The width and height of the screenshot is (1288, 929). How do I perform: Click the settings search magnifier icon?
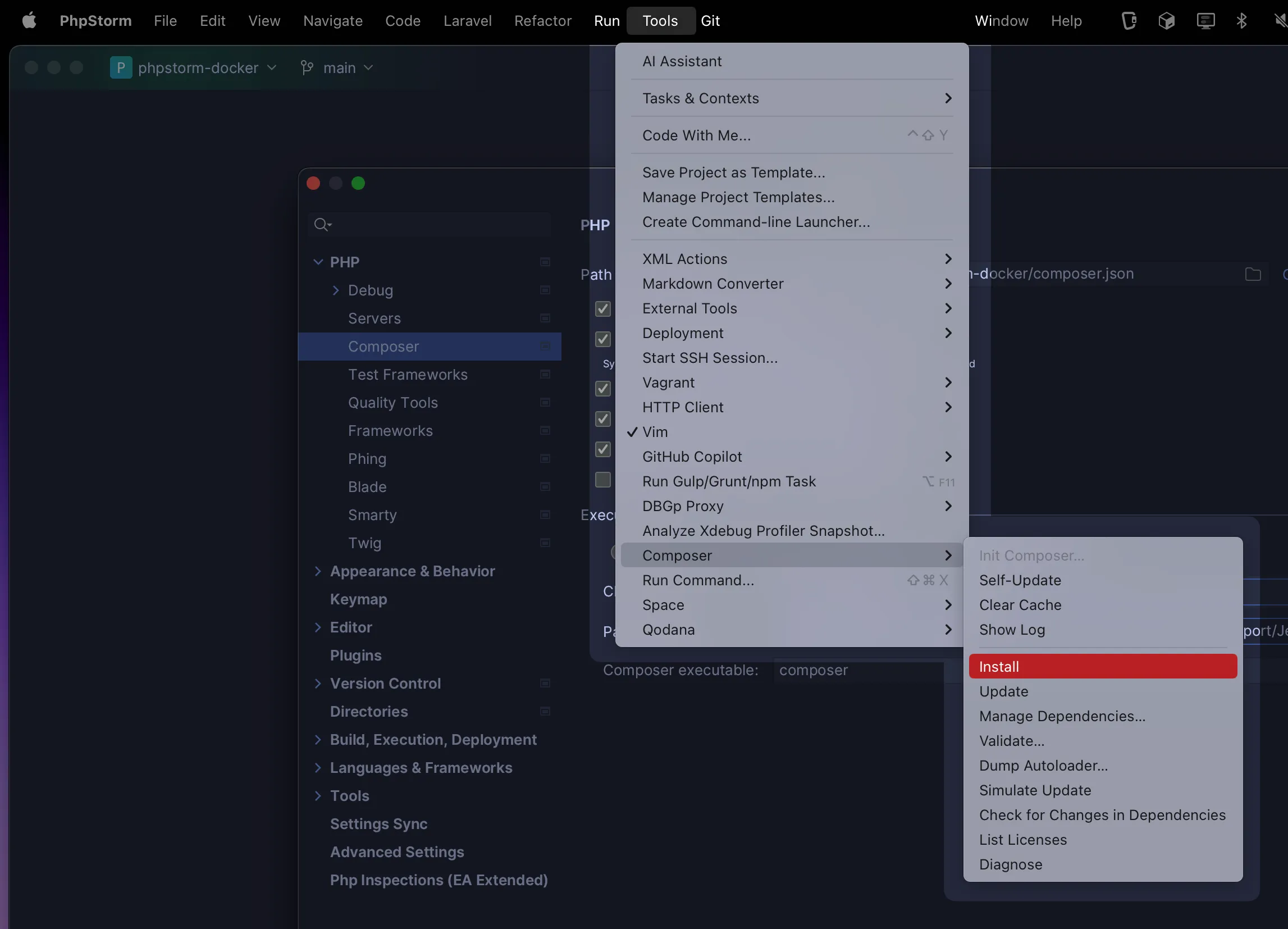(322, 225)
